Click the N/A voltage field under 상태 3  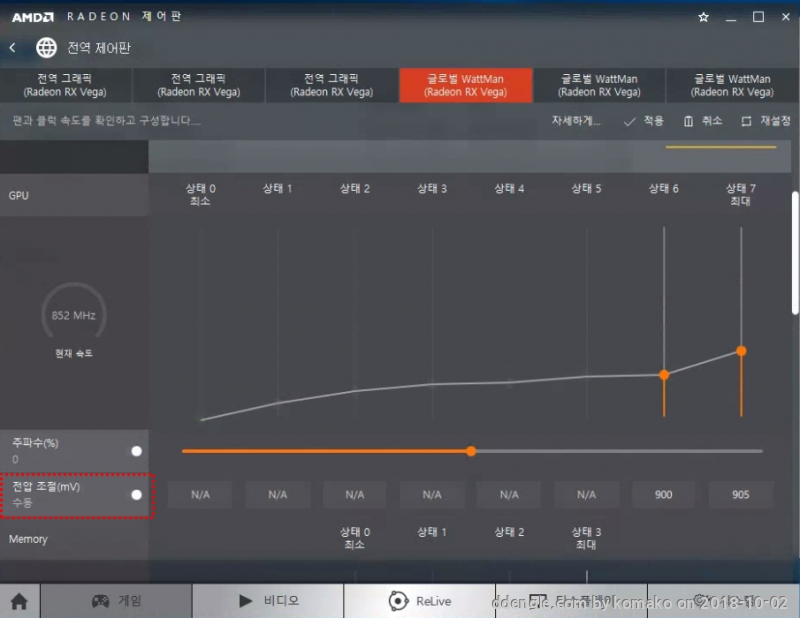[x=432, y=495]
